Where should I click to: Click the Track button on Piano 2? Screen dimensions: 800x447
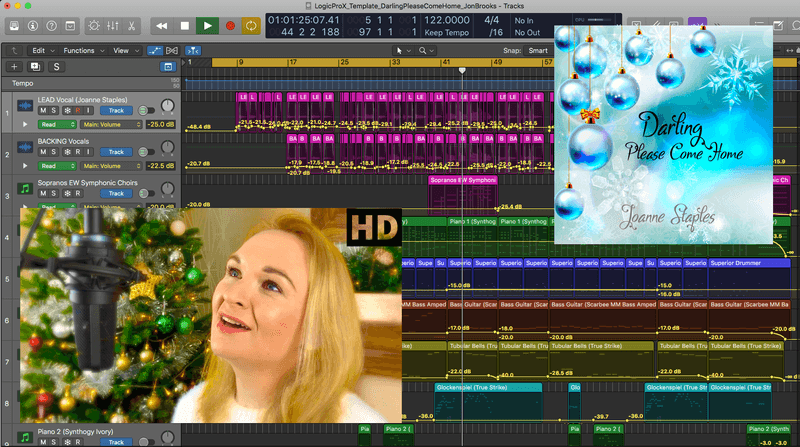pyautogui.click(x=116, y=442)
